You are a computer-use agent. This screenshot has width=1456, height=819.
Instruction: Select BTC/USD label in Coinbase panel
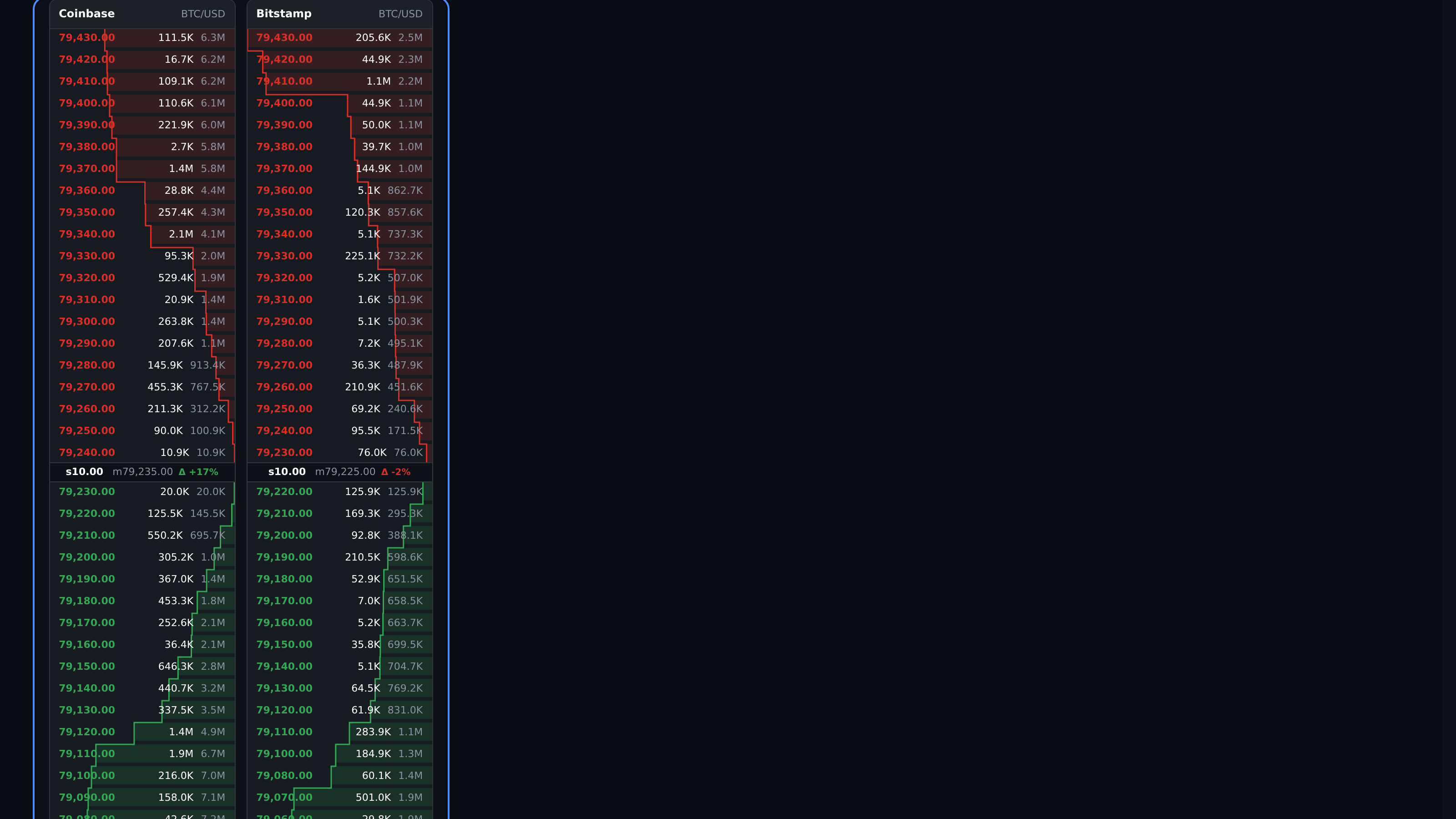pos(203,14)
